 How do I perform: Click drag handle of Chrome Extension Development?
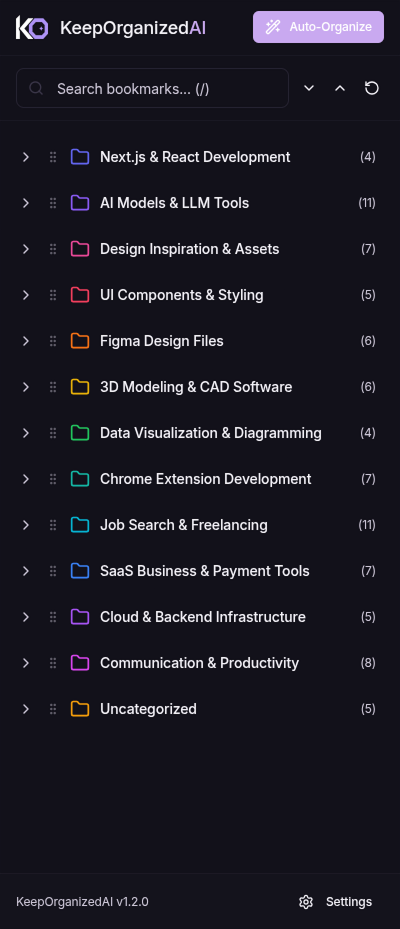(x=53, y=479)
